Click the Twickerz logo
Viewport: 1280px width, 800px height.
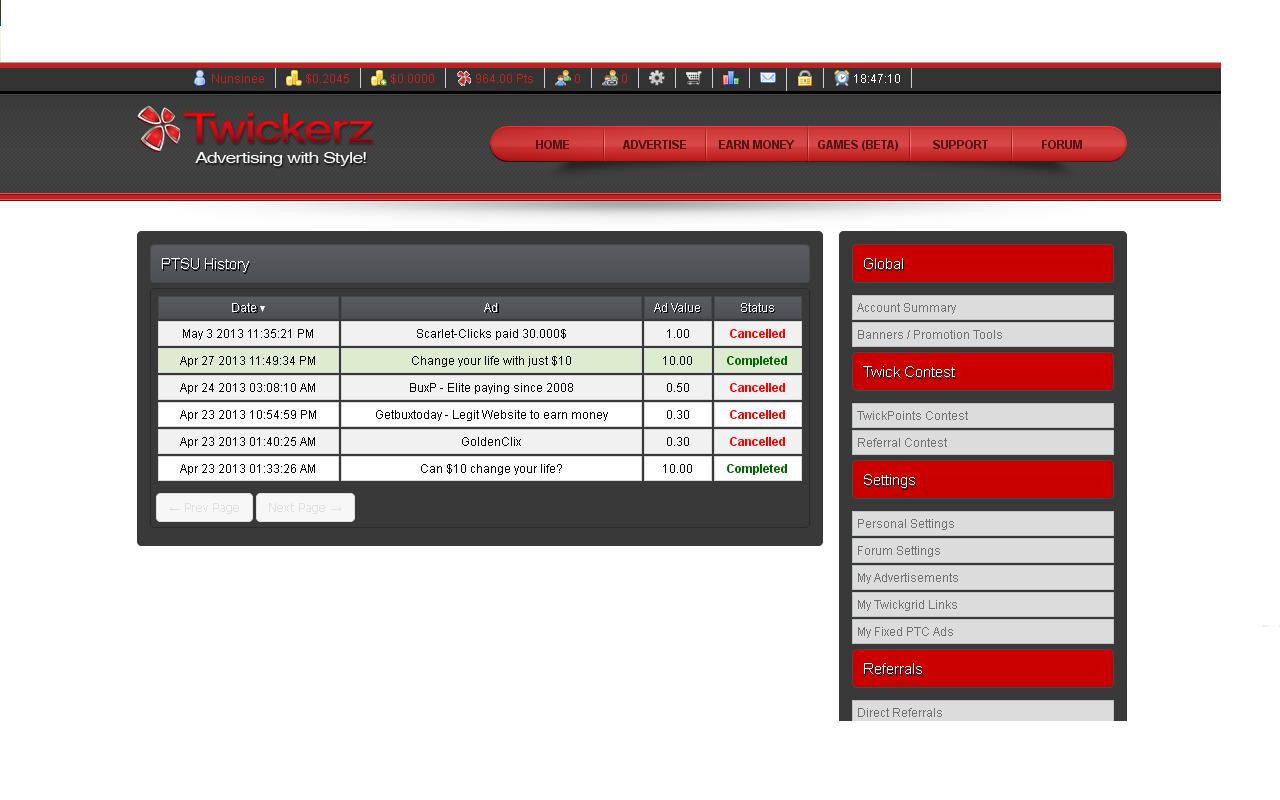(x=256, y=136)
